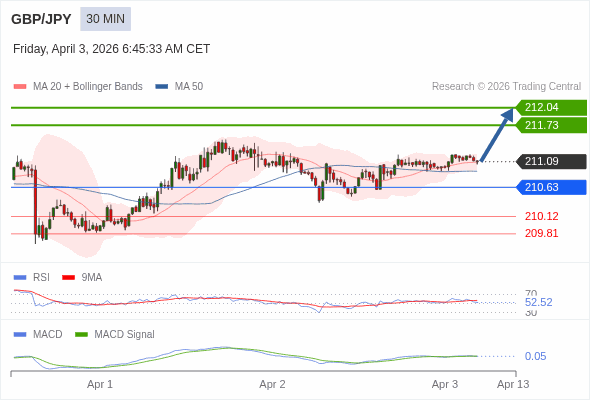Viewport: 590px width, 400px height.
Task: Click the green MACD Signal legend swatch
Action: coord(81,335)
